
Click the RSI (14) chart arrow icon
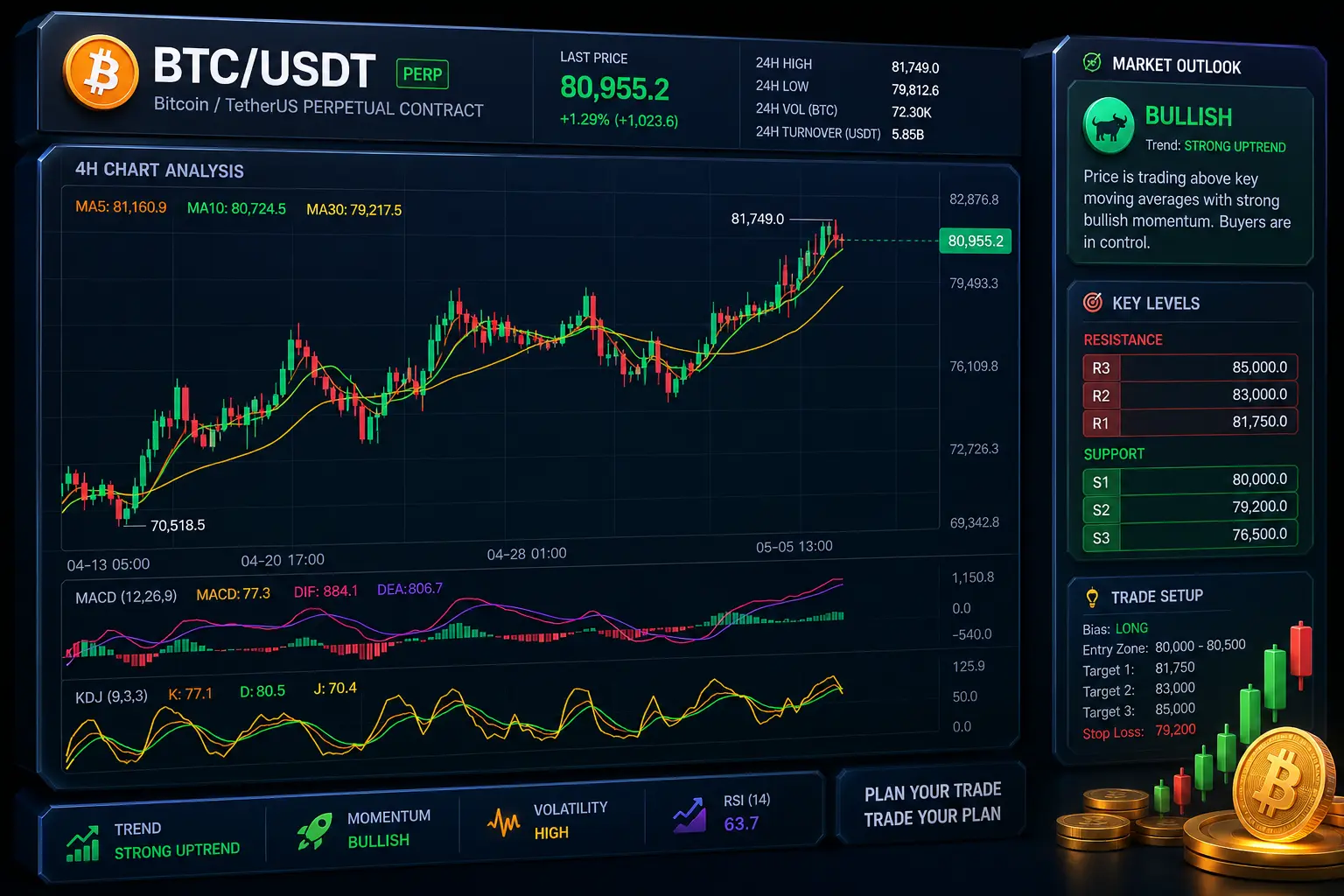pyautogui.click(x=689, y=815)
